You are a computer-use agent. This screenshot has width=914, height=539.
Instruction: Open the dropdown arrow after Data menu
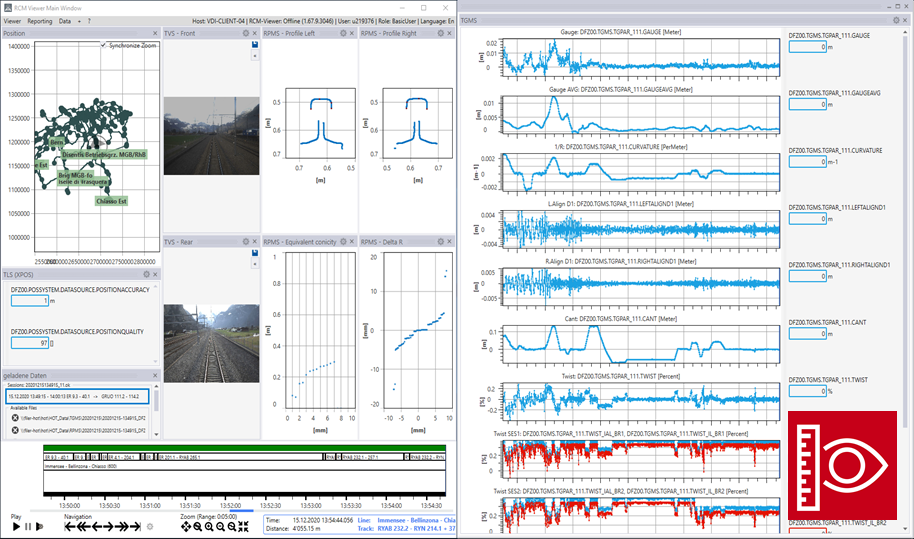pos(79,21)
